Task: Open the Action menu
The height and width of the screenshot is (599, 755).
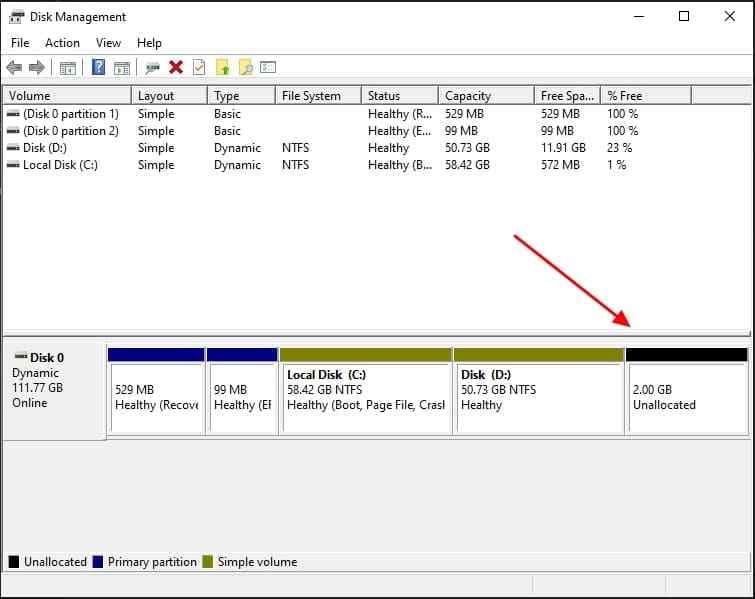Action: [x=63, y=43]
